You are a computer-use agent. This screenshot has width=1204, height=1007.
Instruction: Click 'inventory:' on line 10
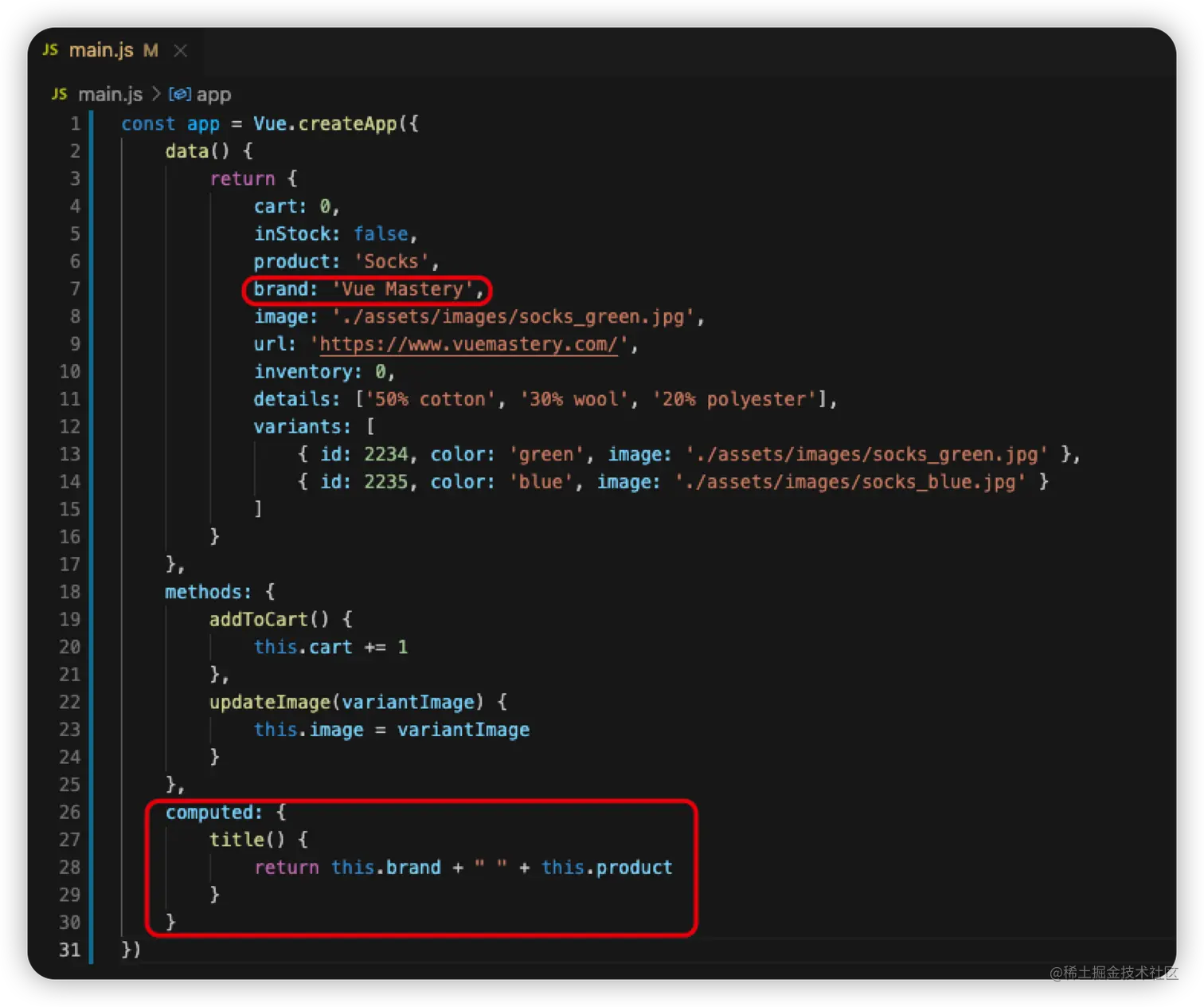(x=308, y=371)
